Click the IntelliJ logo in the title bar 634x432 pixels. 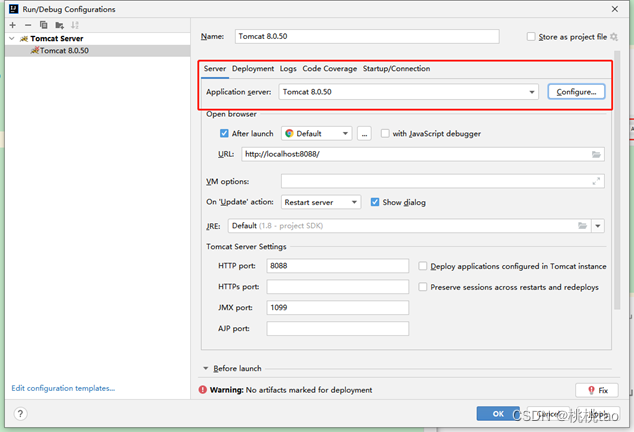tap(14, 8)
